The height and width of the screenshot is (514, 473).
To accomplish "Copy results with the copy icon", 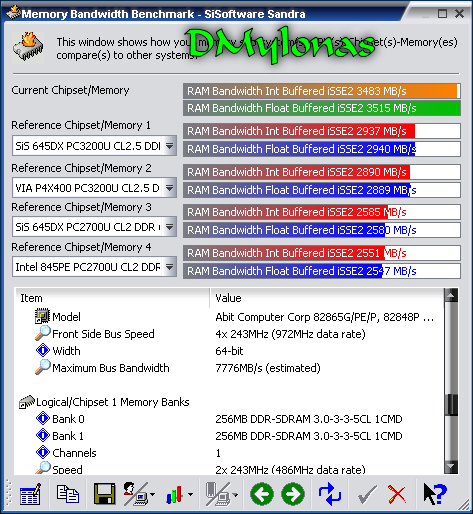I will click(68, 494).
